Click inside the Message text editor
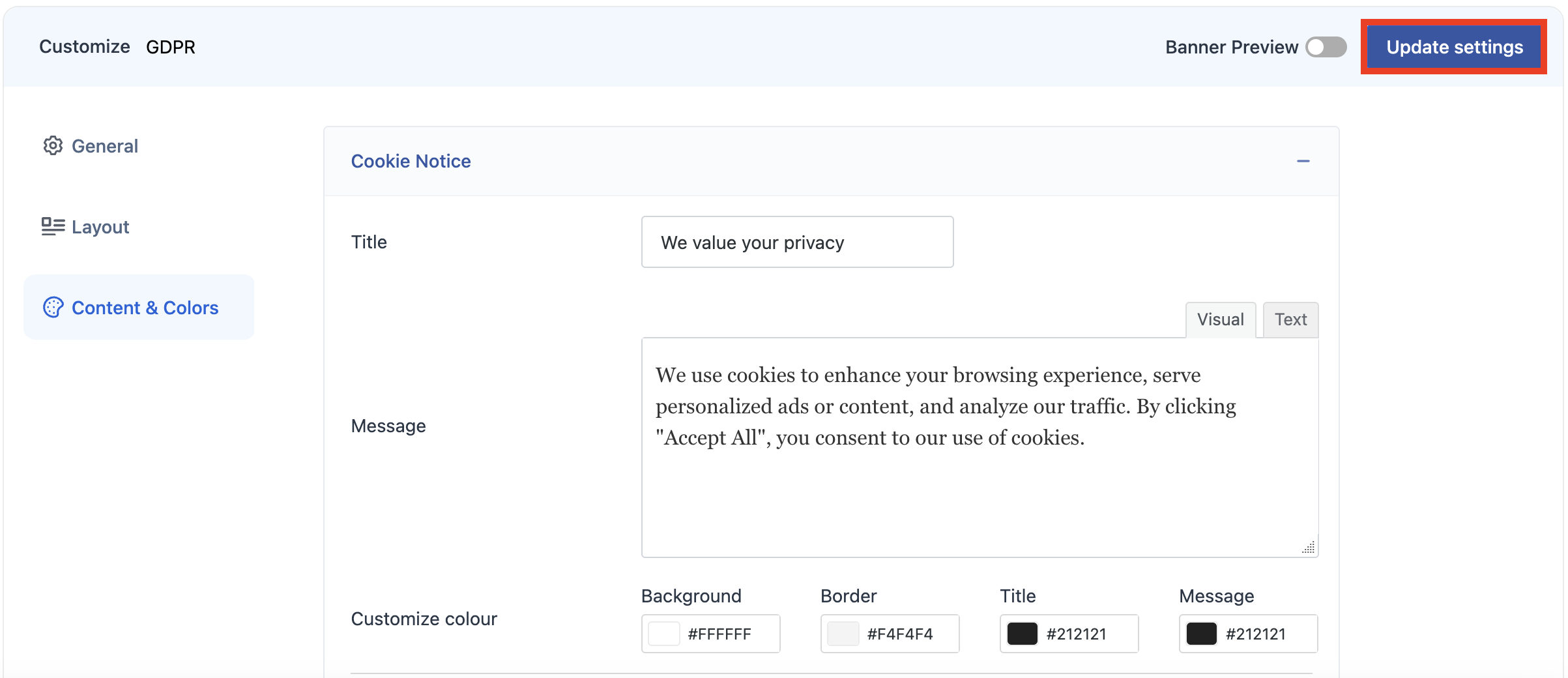Image resolution: width=1568 pixels, height=678 pixels. pos(980,447)
